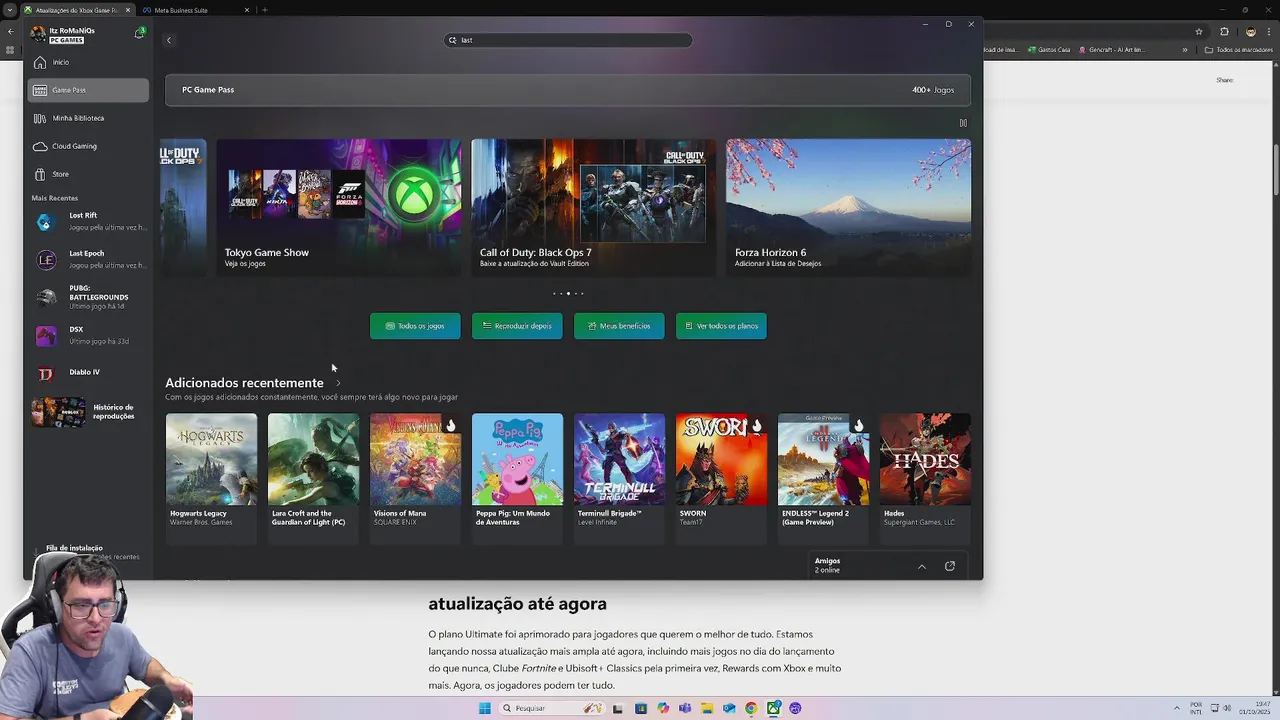Viewport: 1280px width, 720px height.
Task: Open the Início home page in sidebar
Action: click(88, 62)
